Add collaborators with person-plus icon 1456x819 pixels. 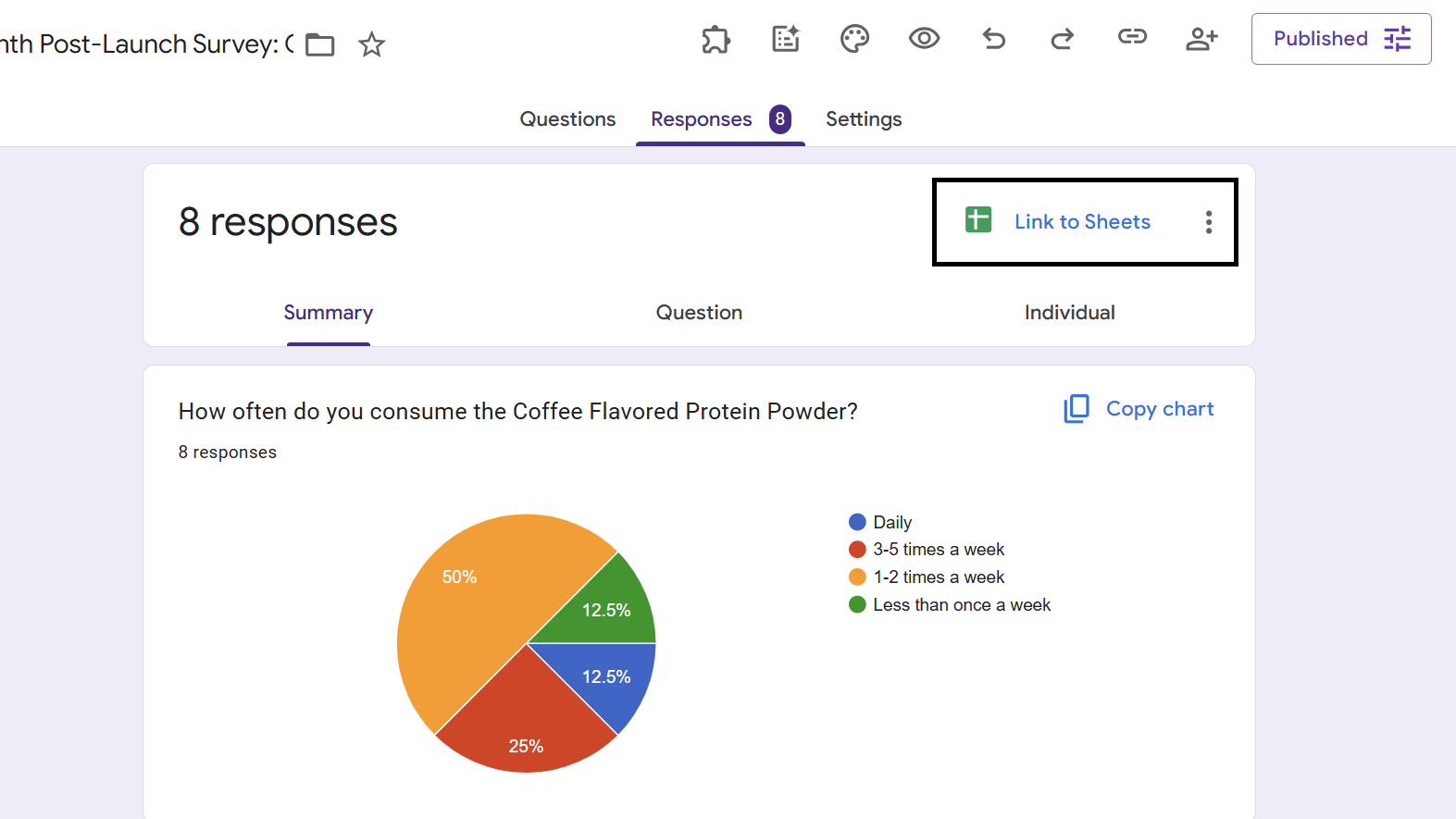point(1201,39)
